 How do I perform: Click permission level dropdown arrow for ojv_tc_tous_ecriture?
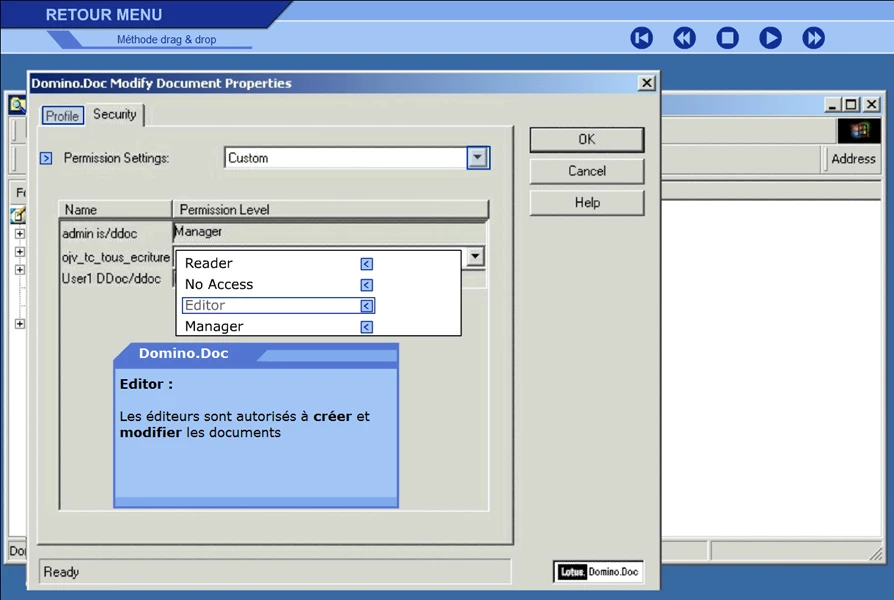click(x=475, y=257)
